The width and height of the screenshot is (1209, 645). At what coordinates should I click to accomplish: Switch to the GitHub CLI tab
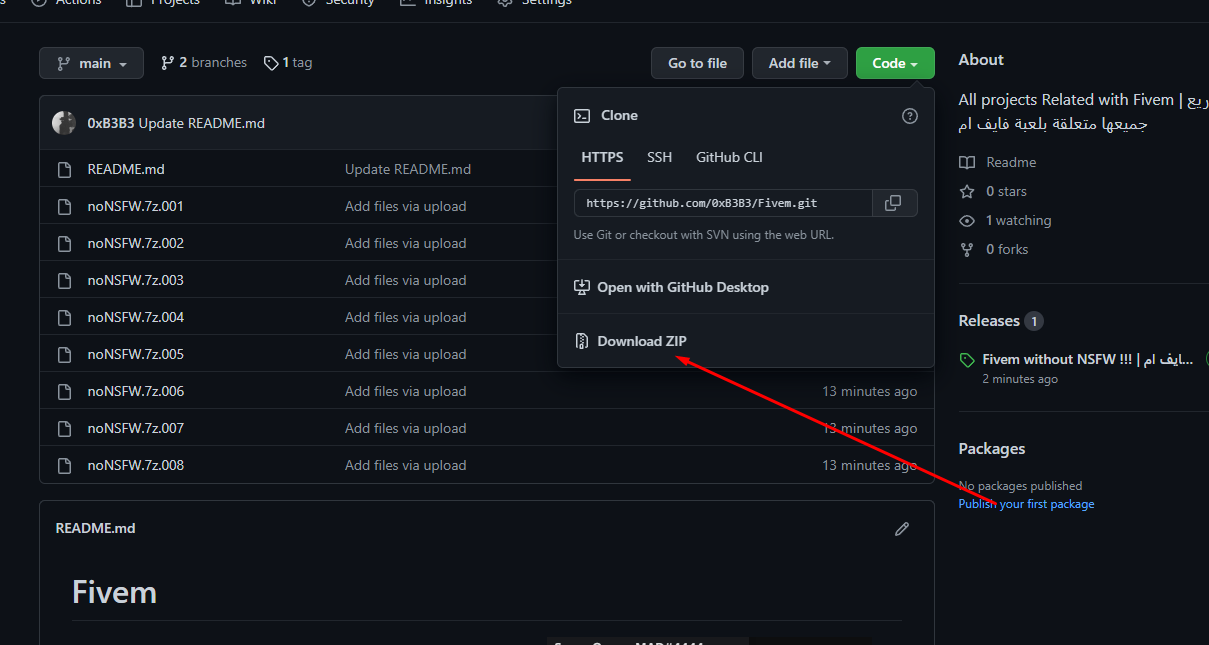click(x=729, y=157)
